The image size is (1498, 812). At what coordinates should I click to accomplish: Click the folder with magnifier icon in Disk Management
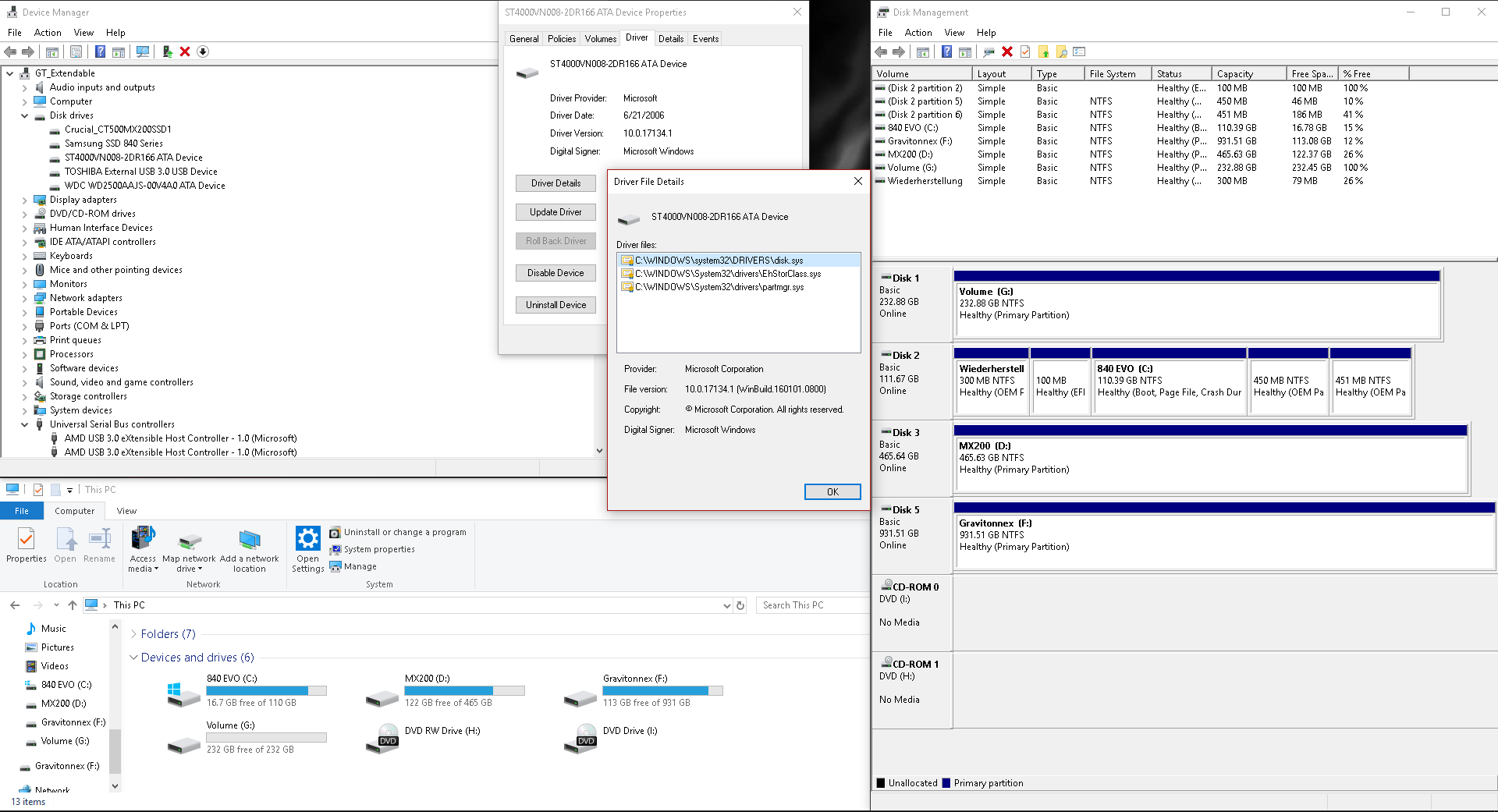click(1061, 51)
